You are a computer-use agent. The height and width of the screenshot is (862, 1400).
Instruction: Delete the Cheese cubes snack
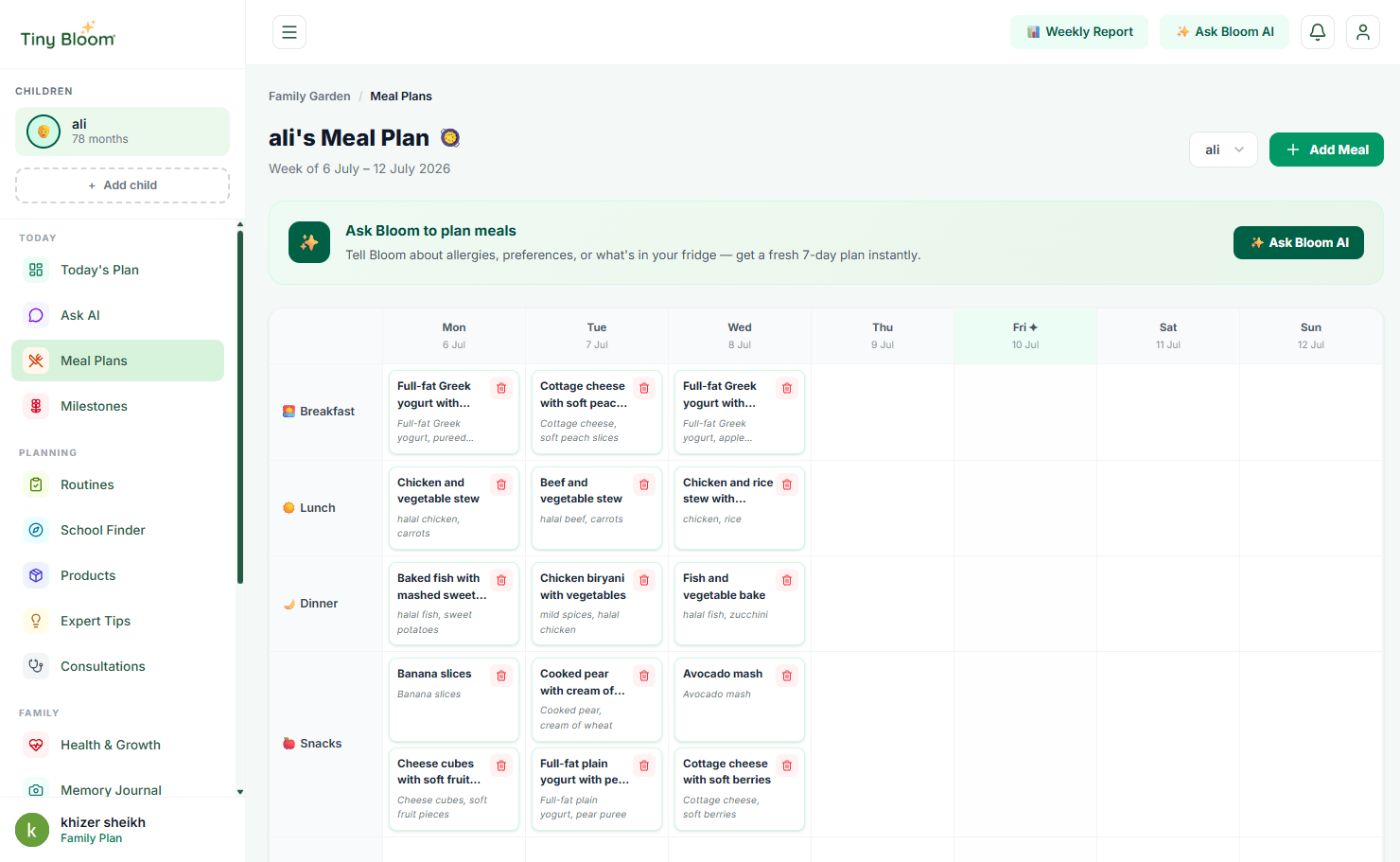[501, 765]
